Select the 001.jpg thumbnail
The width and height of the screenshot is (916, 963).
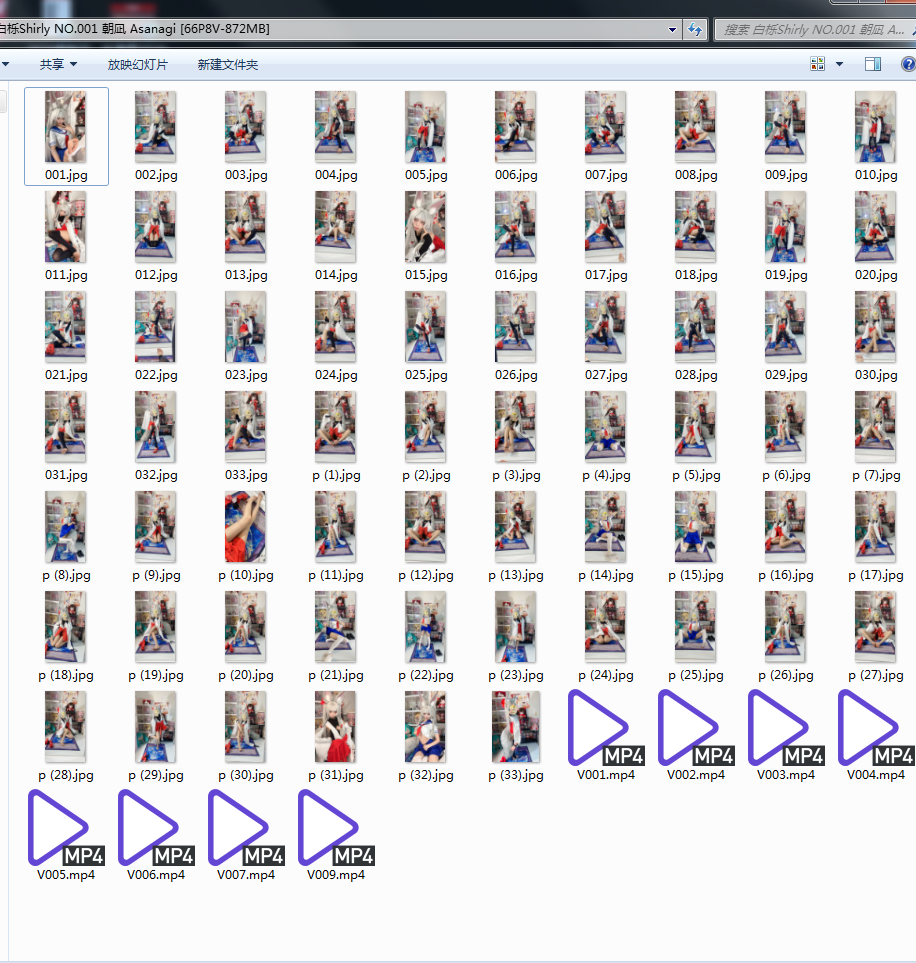tap(66, 127)
